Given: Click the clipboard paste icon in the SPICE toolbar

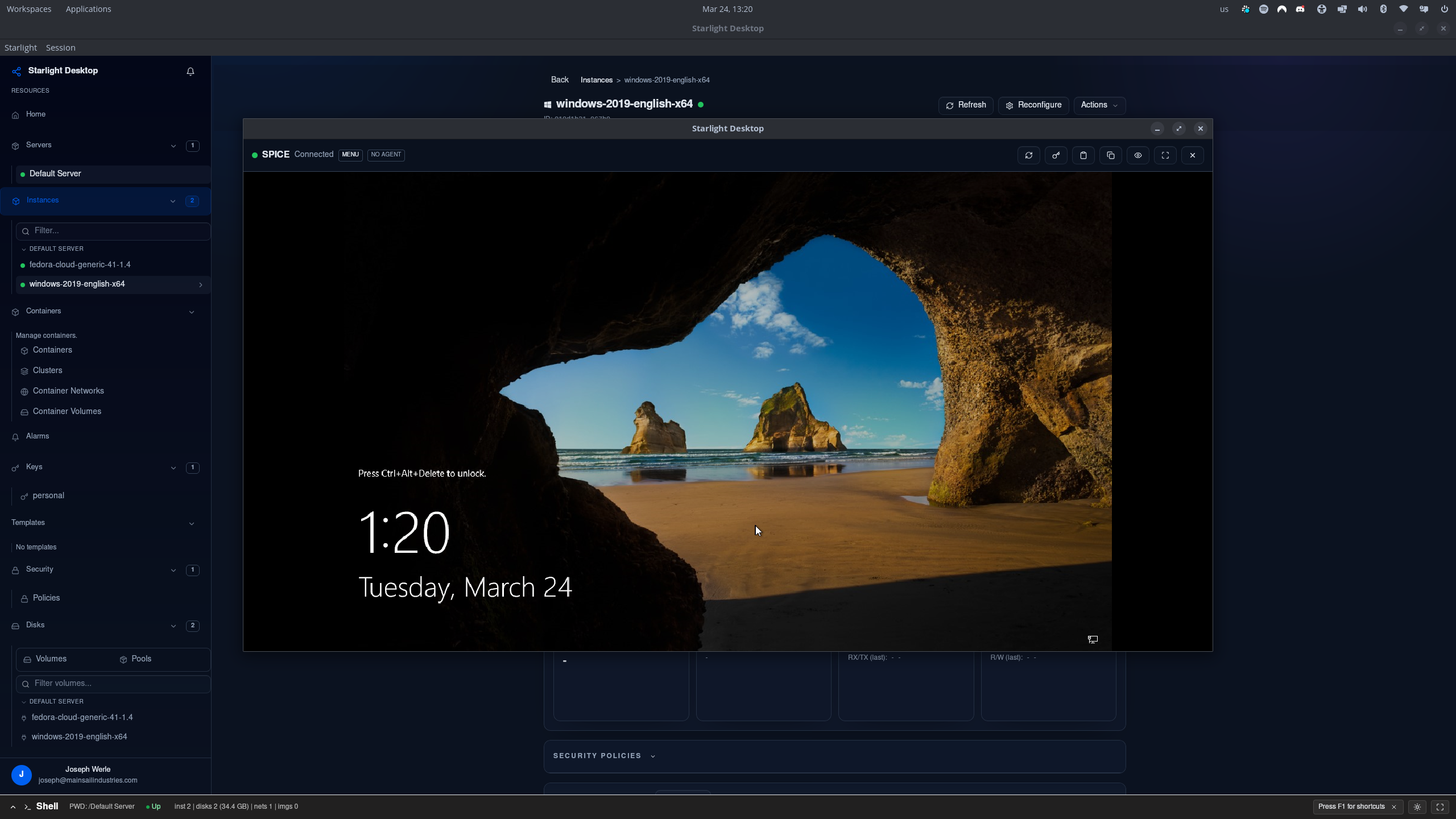Looking at the screenshot, I should (1083, 155).
